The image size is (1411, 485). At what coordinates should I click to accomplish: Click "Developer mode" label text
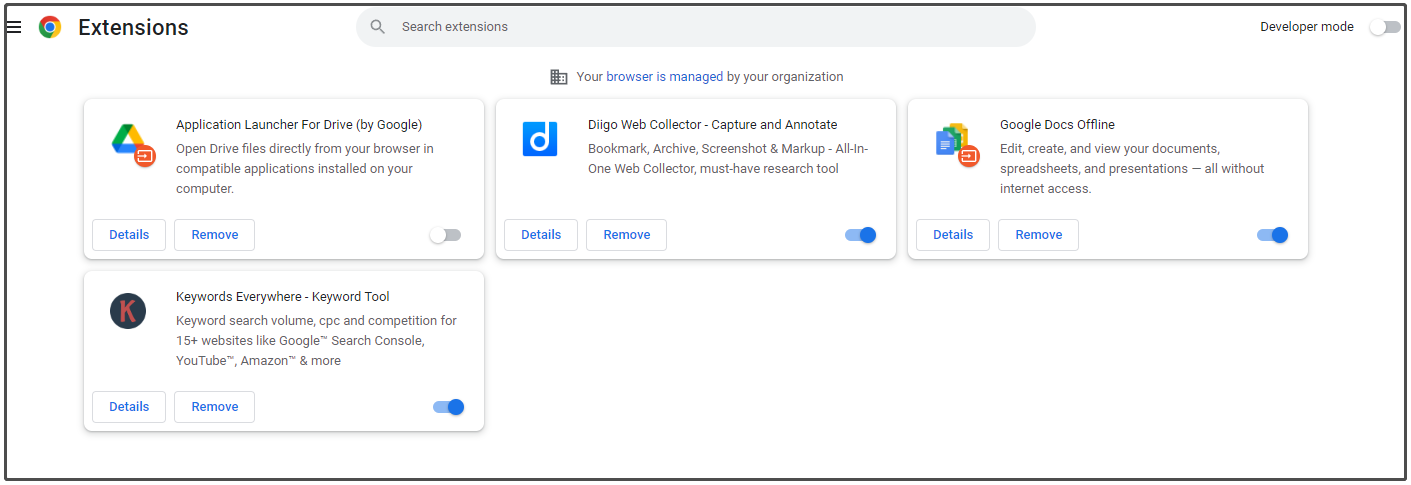coord(1307,27)
